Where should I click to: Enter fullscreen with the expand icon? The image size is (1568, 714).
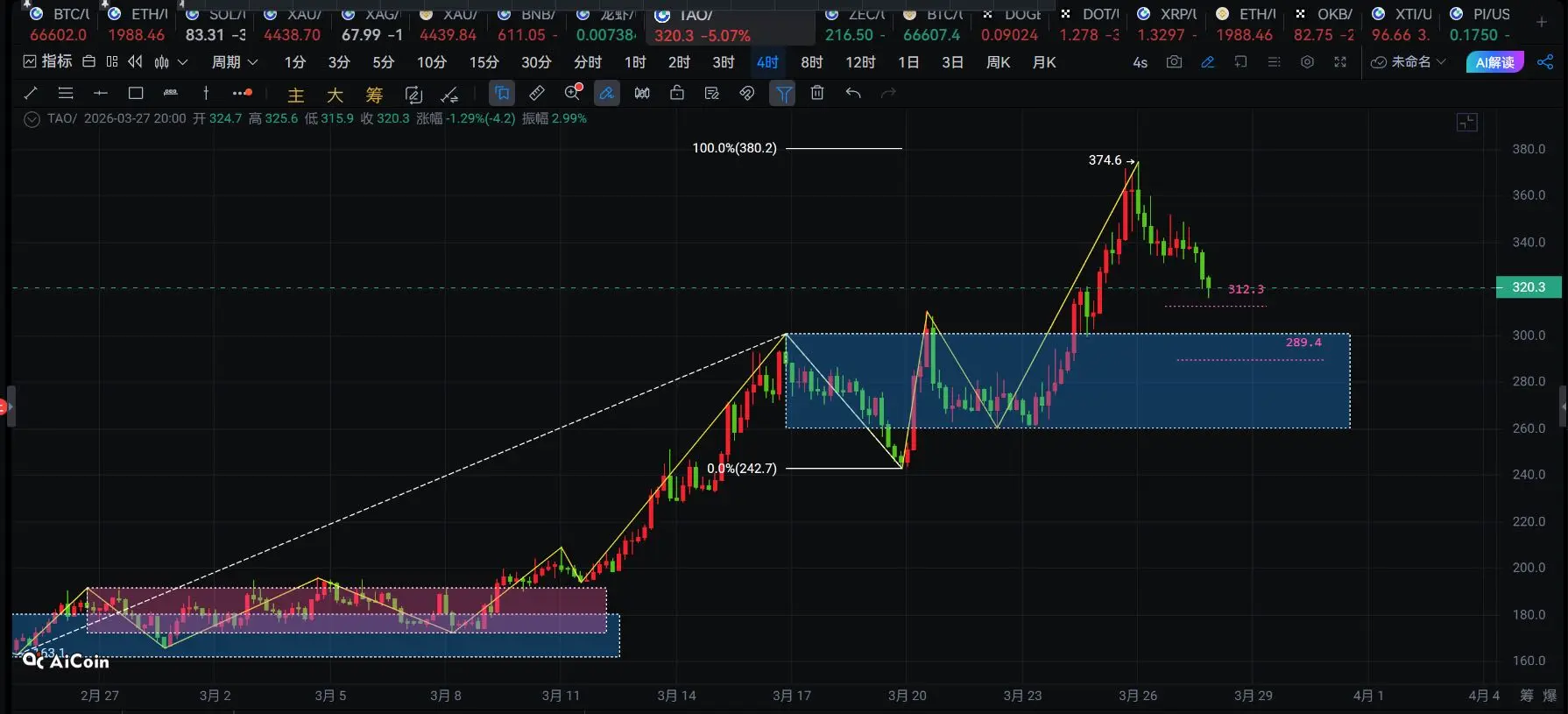click(1340, 62)
